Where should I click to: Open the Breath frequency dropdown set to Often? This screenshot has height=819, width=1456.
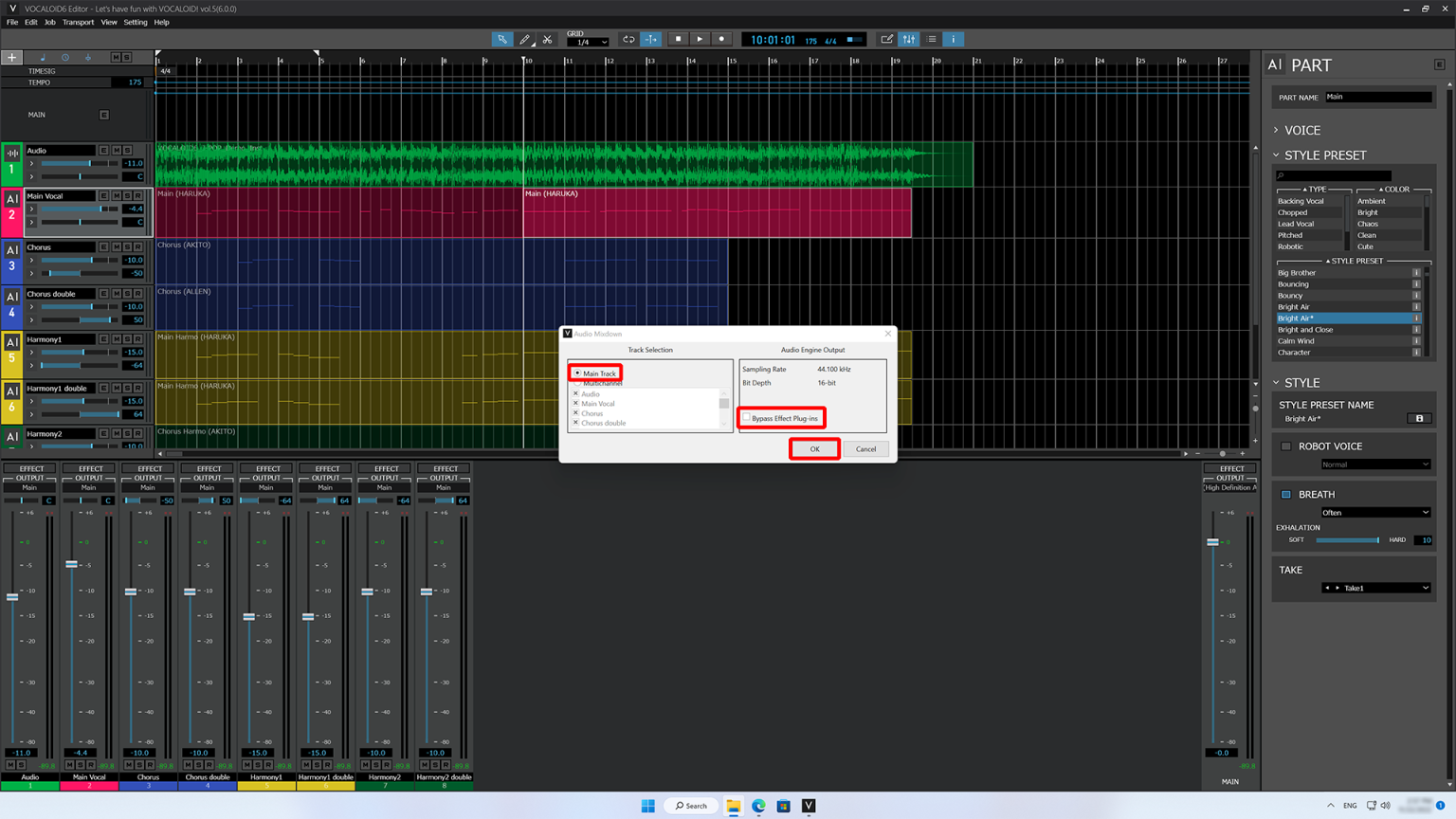[x=1375, y=512]
